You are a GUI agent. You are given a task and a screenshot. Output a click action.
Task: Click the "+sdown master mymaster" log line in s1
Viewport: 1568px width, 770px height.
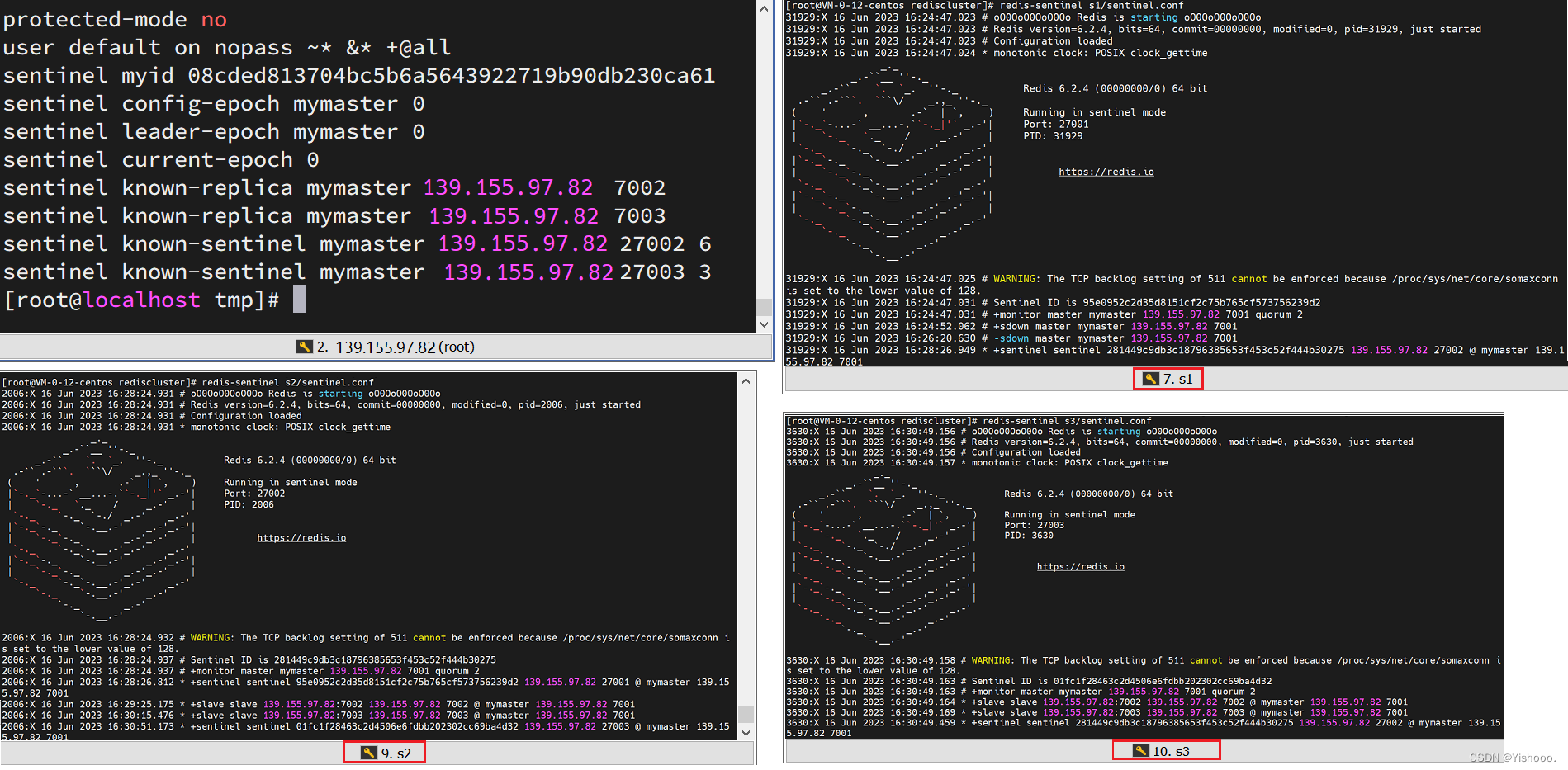pyautogui.click(x=1011, y=326)
